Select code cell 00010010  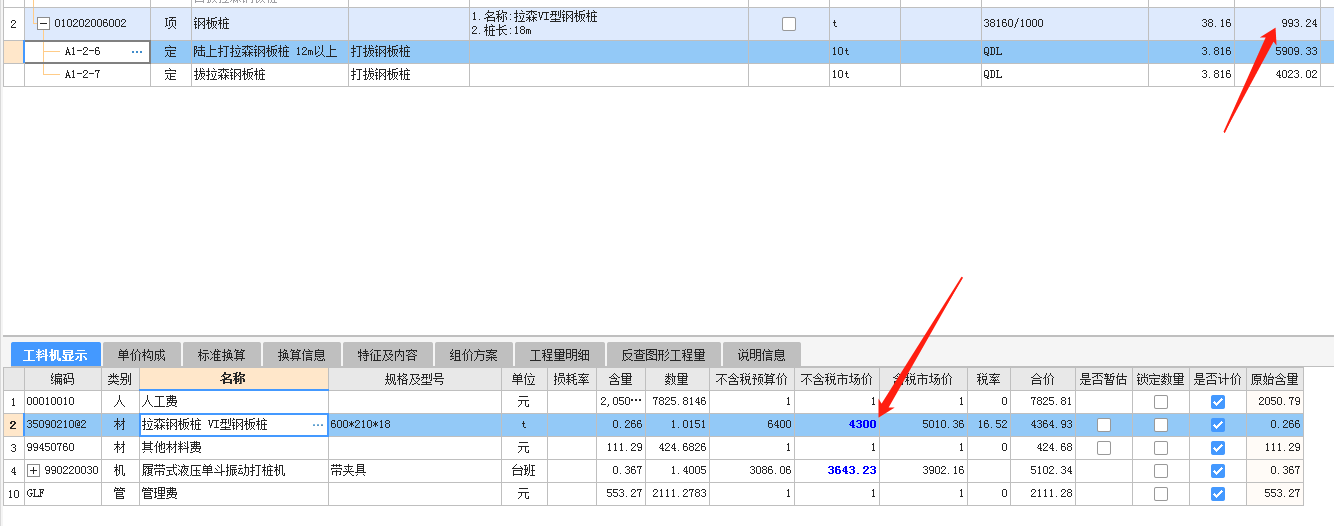click(63, 402)
